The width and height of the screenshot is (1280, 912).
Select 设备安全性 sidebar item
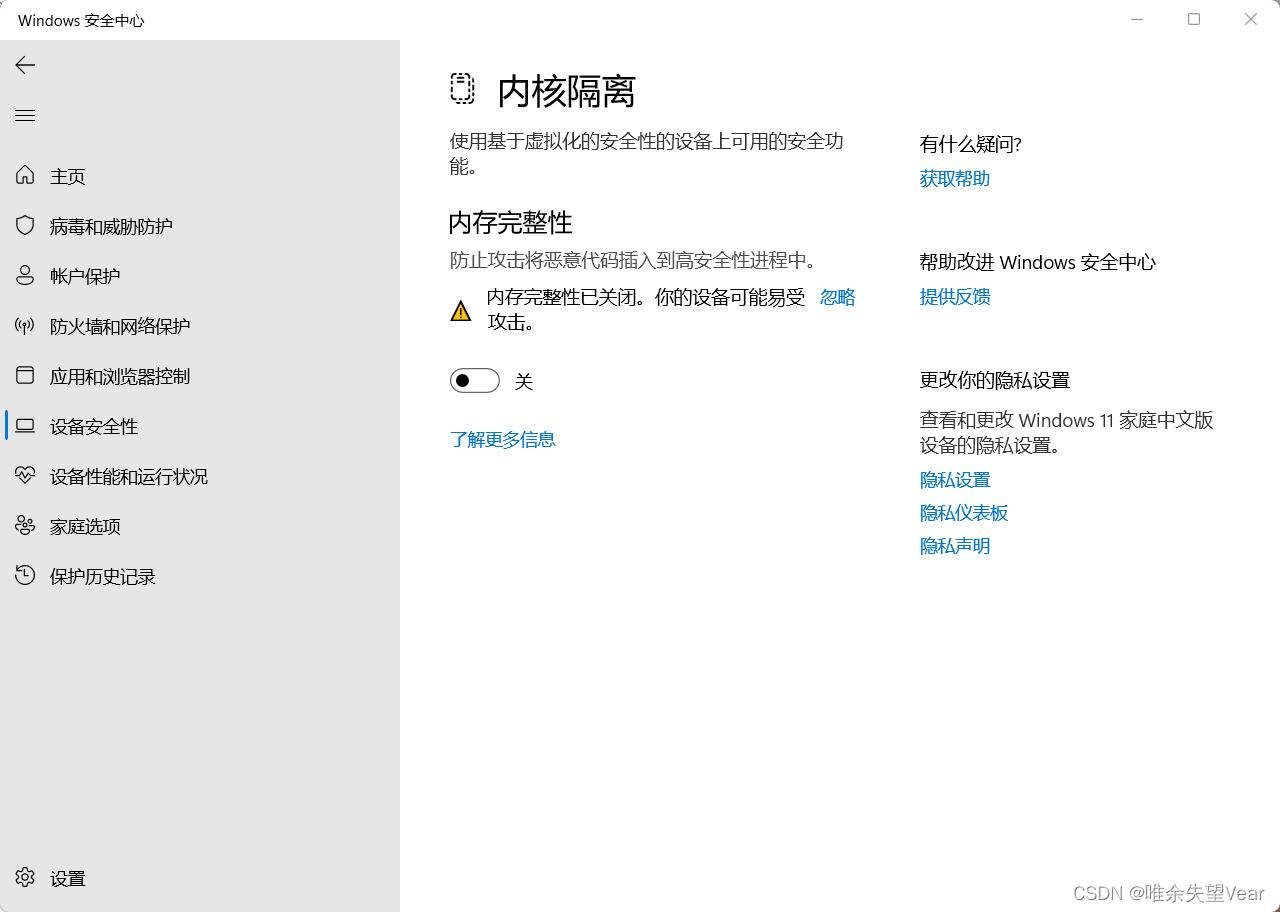200,426
